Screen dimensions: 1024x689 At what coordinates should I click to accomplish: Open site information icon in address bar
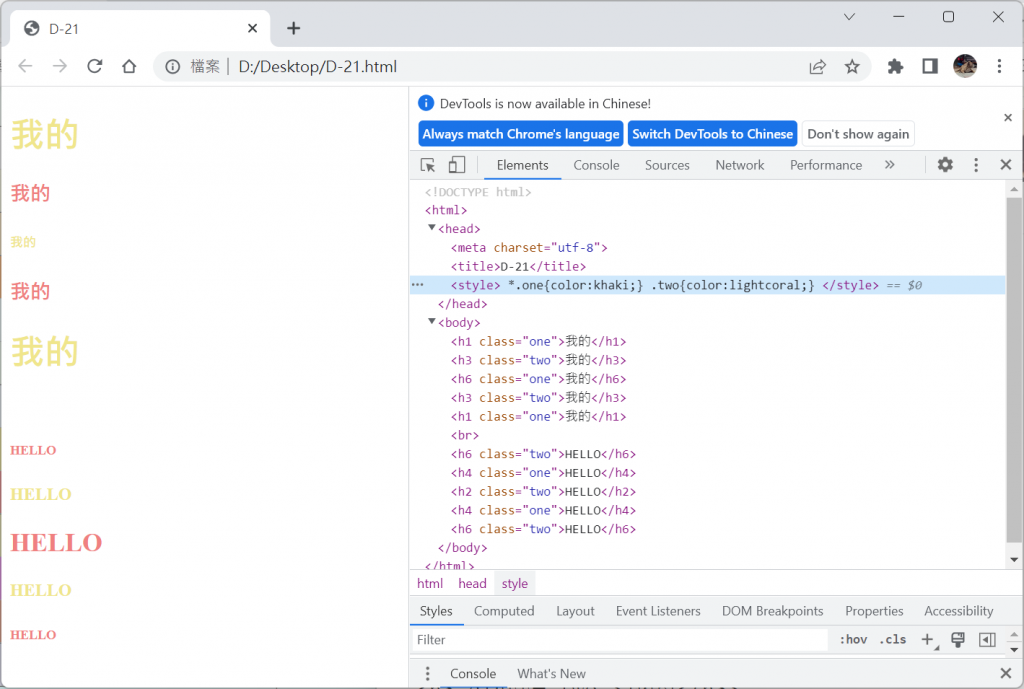tap(172, 67)
